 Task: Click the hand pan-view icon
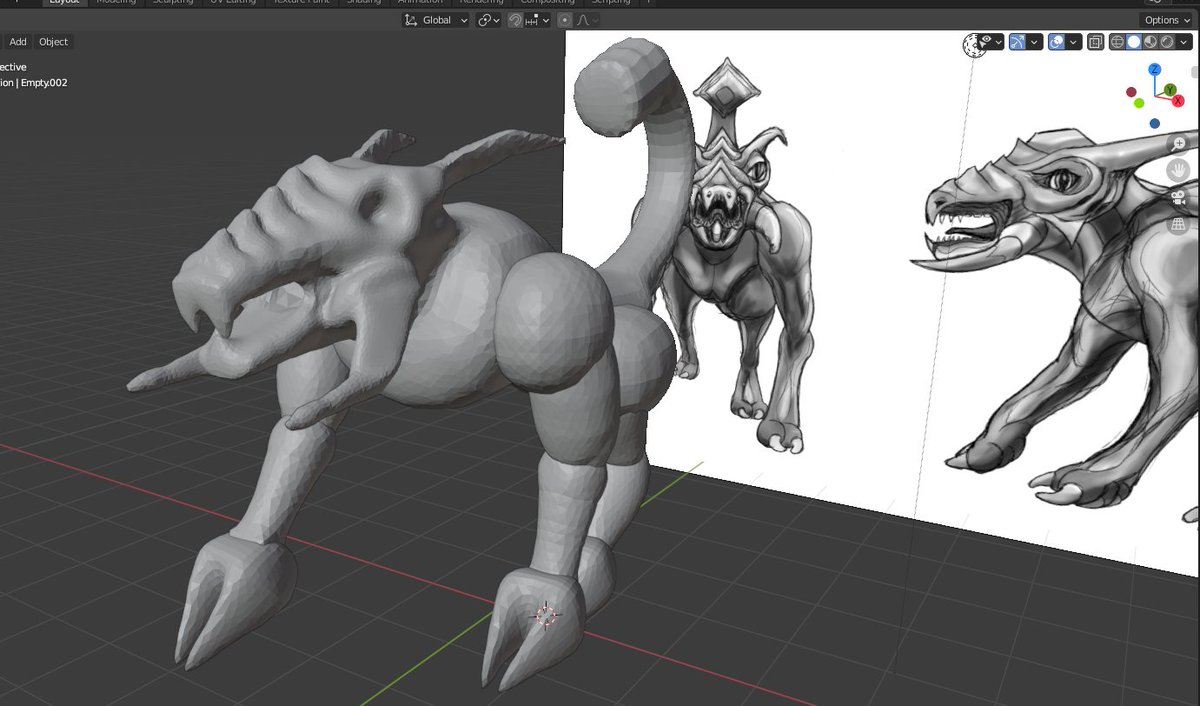(x=1177, y=170)
